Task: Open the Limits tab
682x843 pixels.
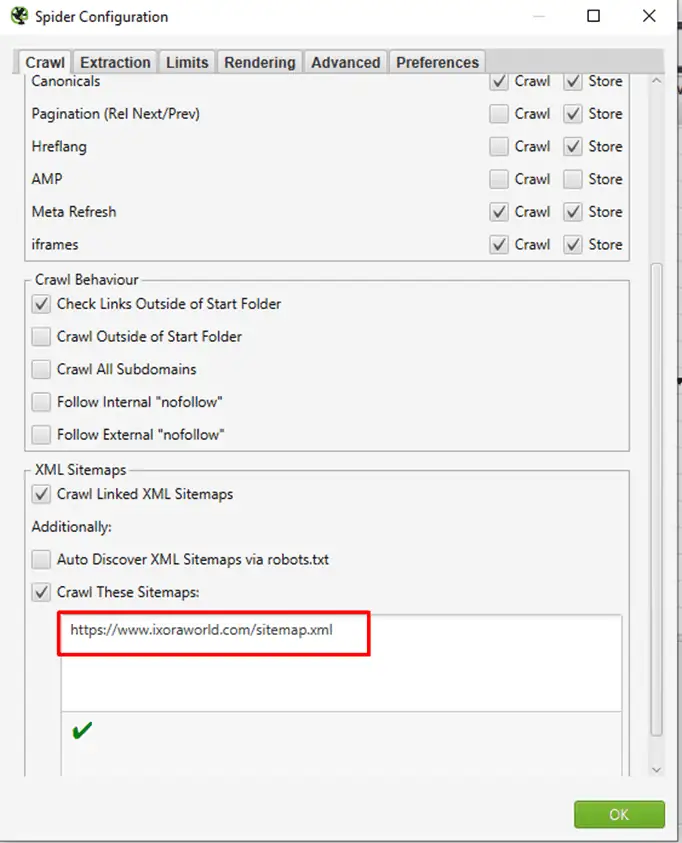Action: pos(187,62)
